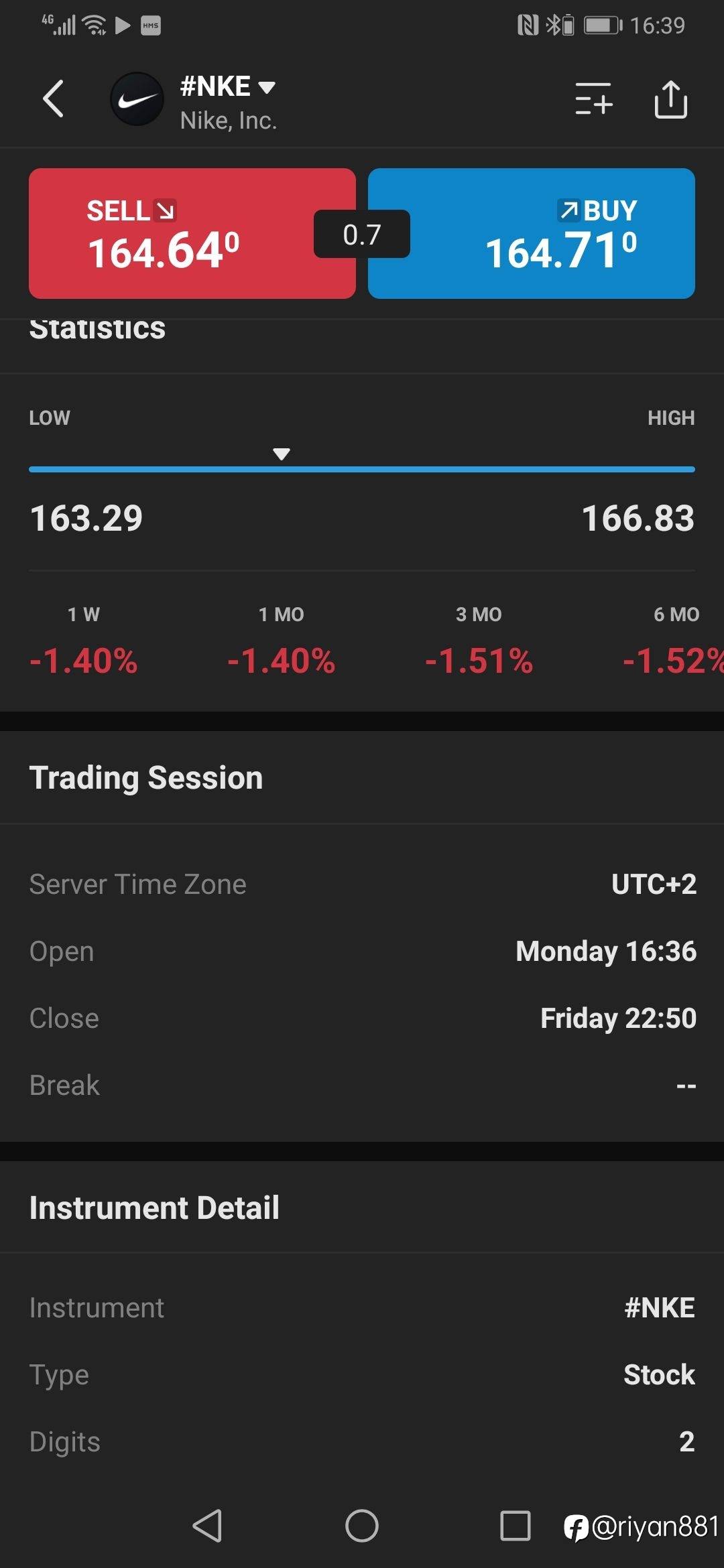Tap the Instrument Detail heading
This screenshot has height=1568, width=724.
[x=154, y=1207]
